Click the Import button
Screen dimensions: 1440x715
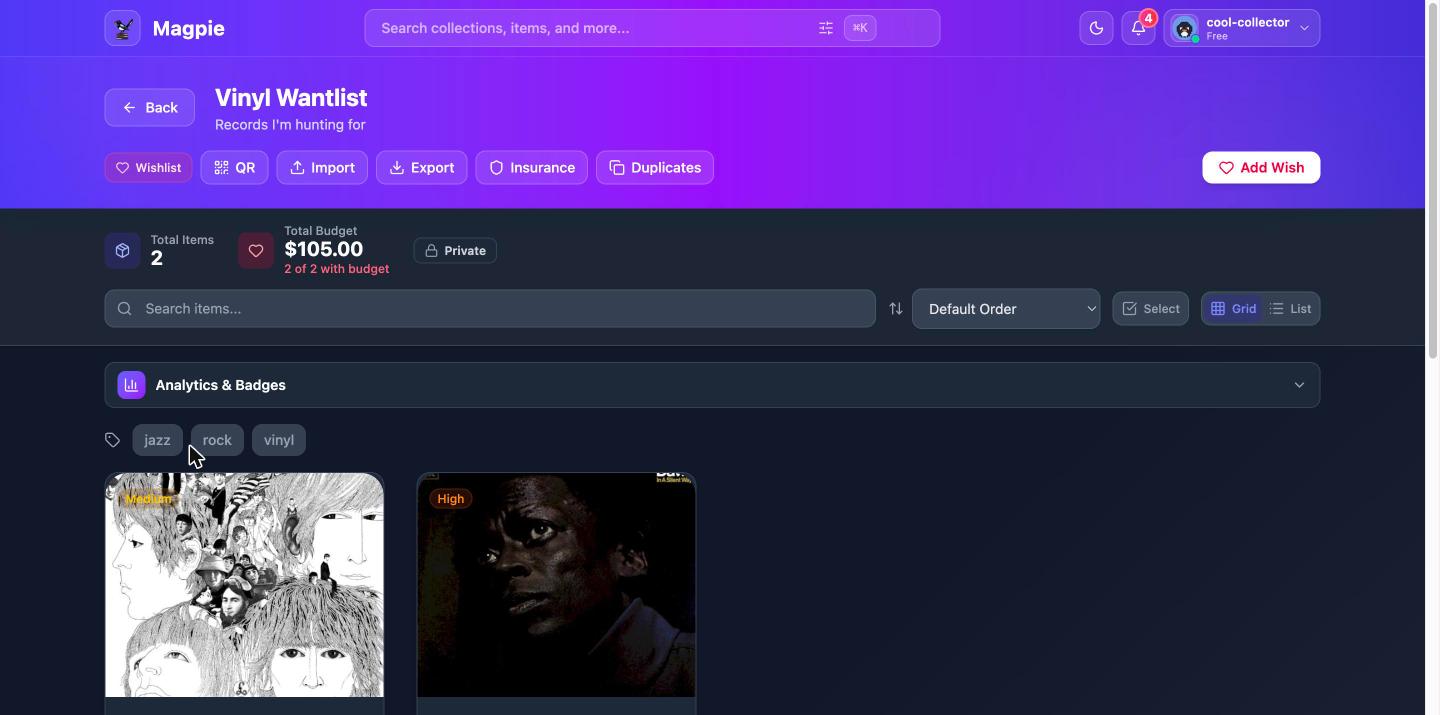point(323,168)
